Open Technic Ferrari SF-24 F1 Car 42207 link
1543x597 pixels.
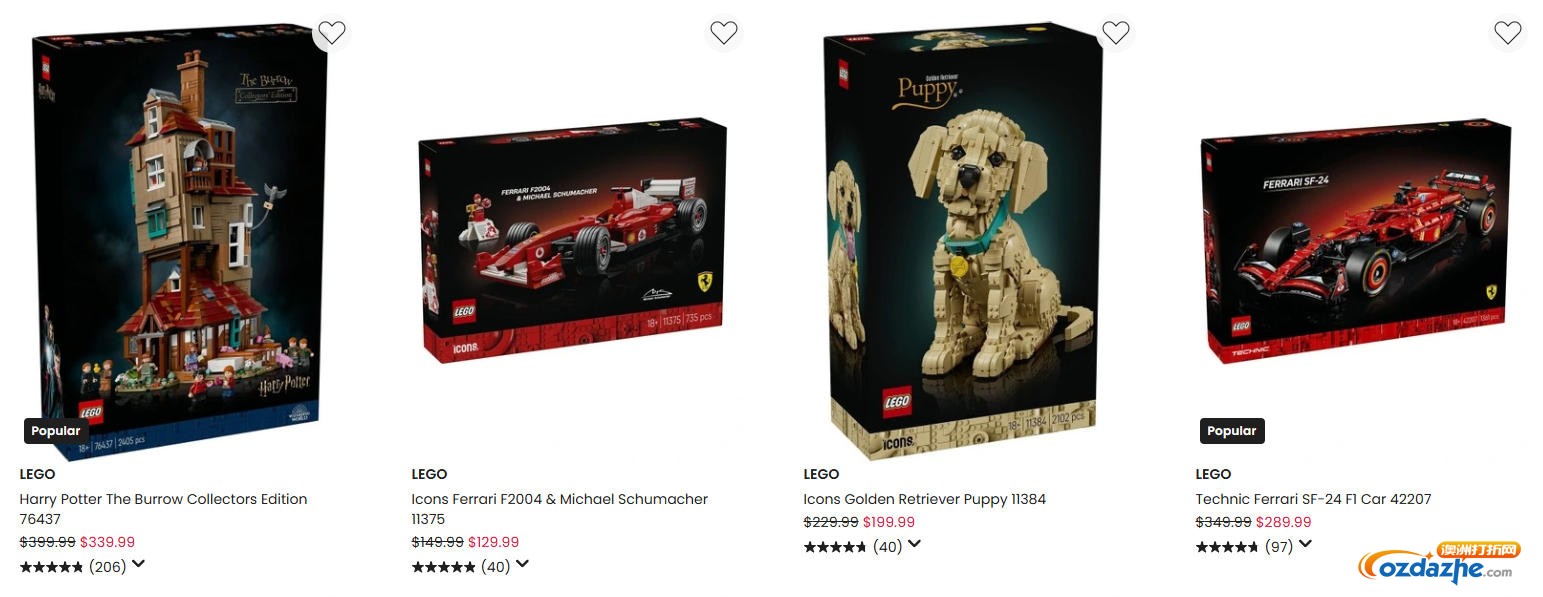point(1313,499)
